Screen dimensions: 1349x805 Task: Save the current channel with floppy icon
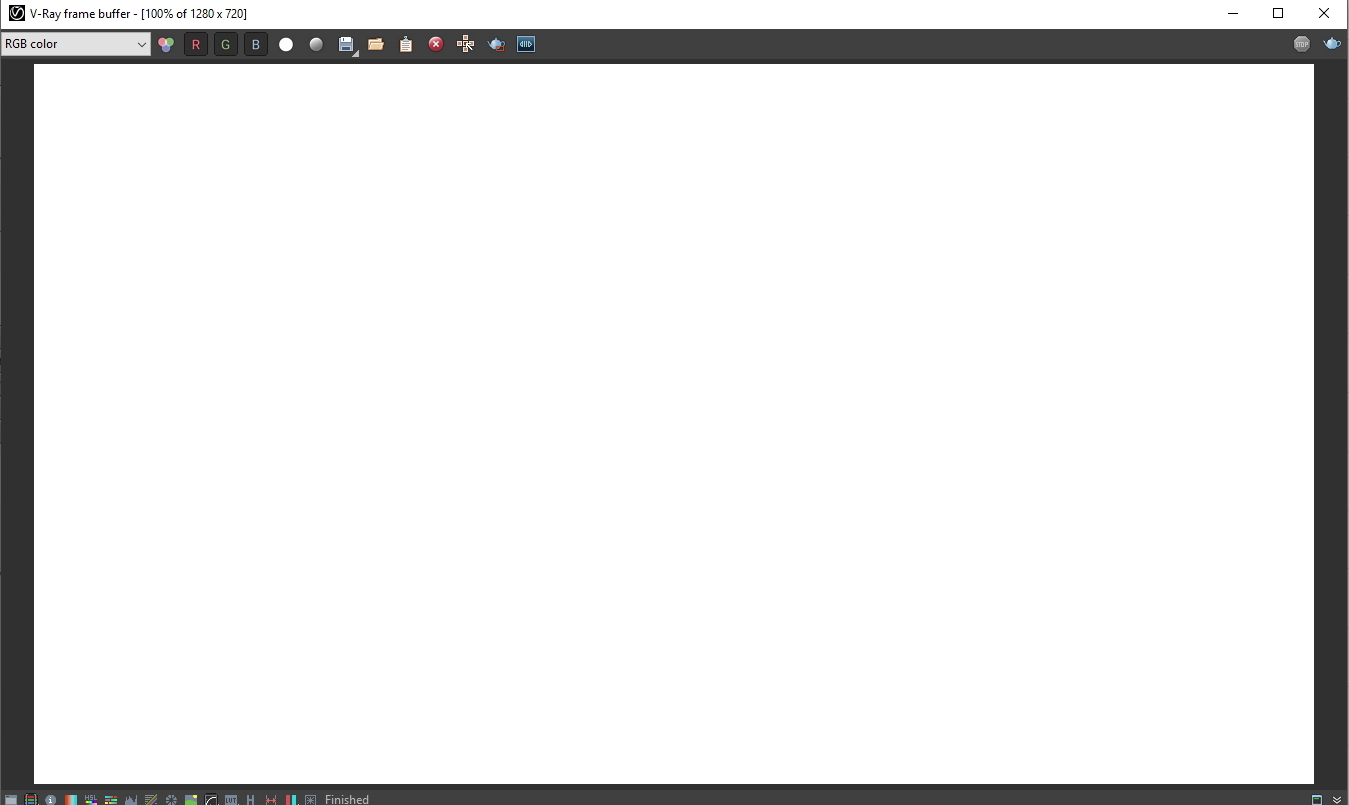pyautogui.click(x=346, y=44)
